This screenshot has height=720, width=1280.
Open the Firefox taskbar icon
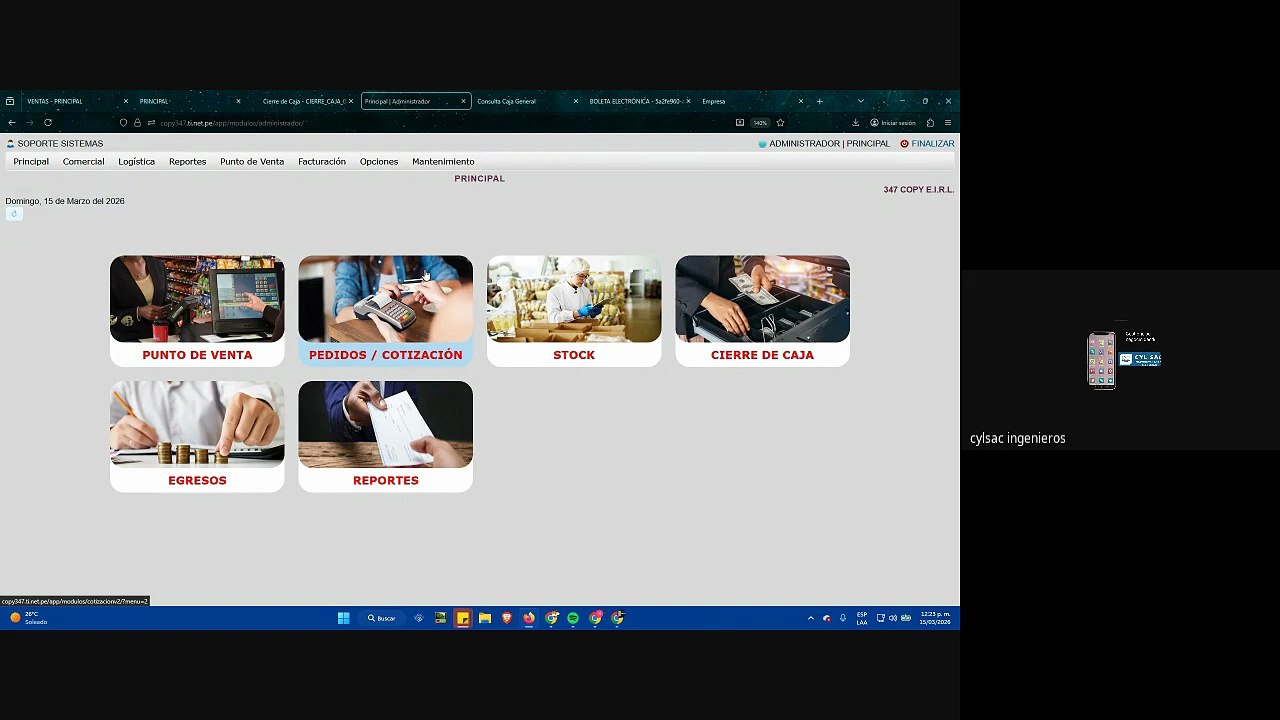click(529, 618)
